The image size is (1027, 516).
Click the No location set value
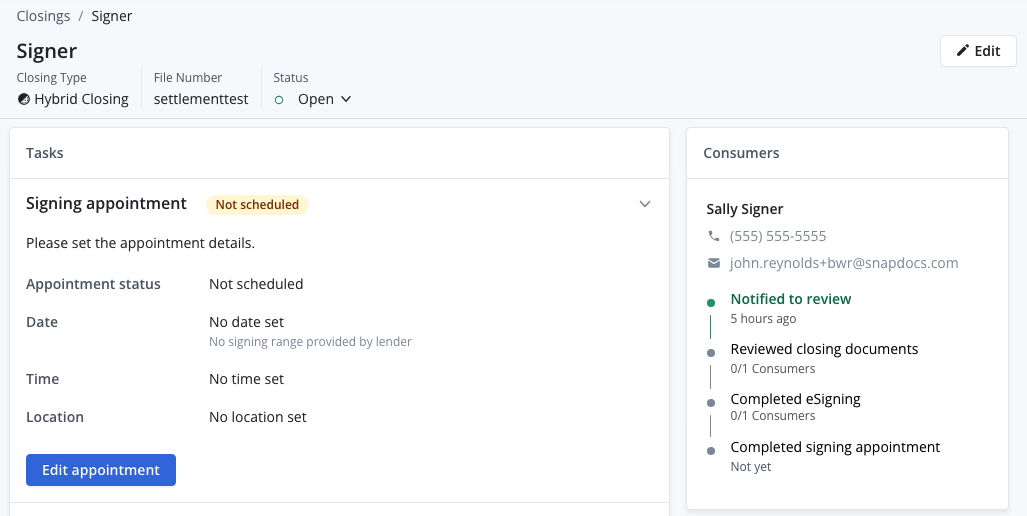(257, 417)
